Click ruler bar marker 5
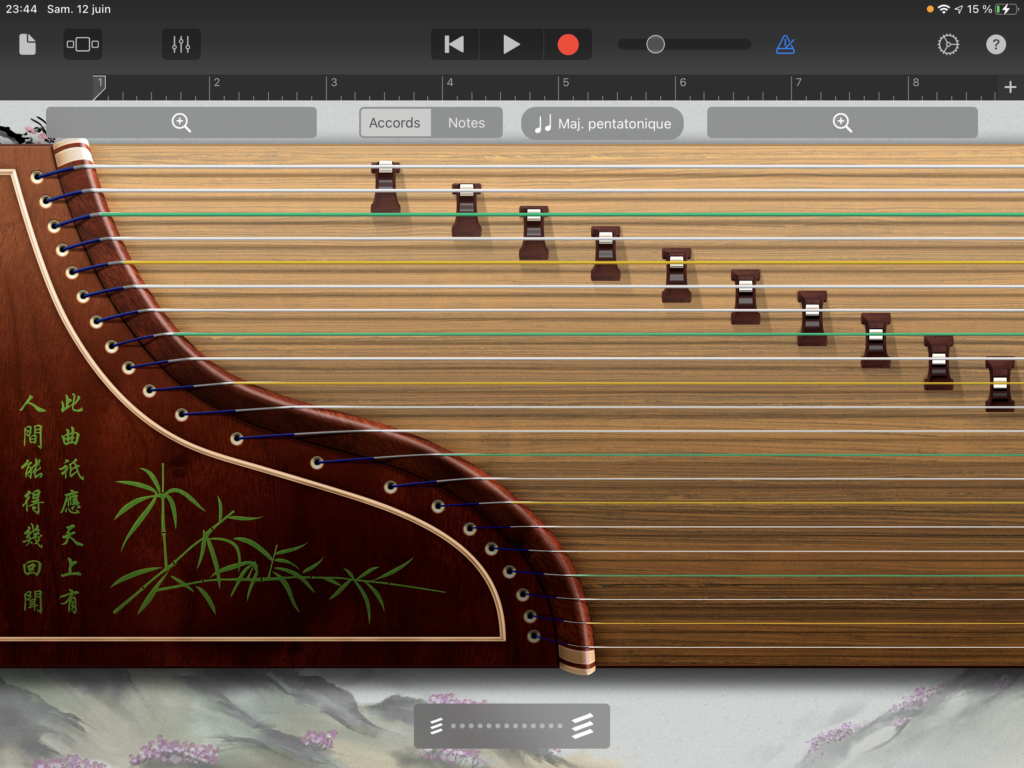Image resolution: width=1024 pixels, height=768 pixels. click(566, 84)
